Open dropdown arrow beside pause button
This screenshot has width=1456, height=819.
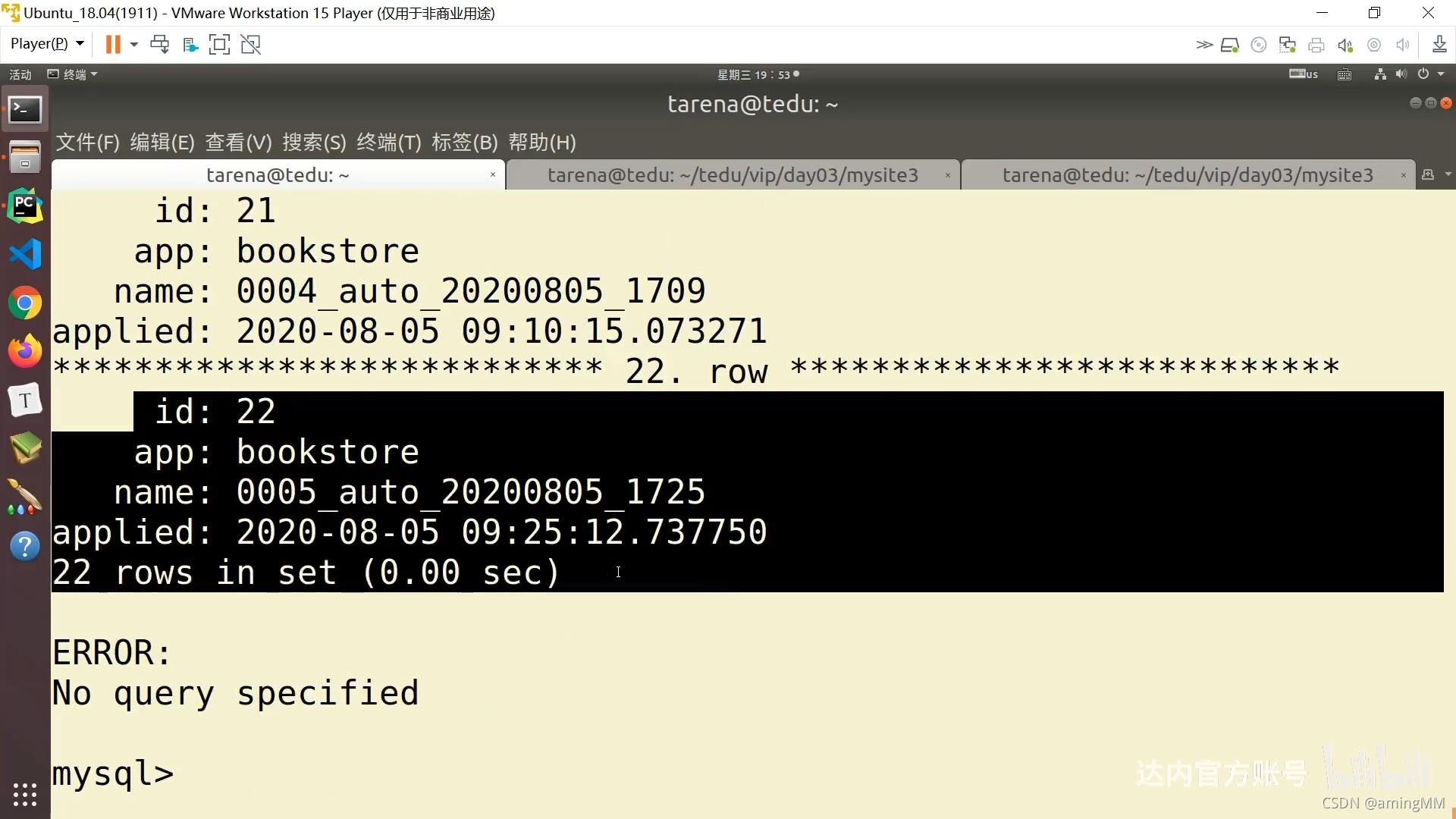click(134, 45)
